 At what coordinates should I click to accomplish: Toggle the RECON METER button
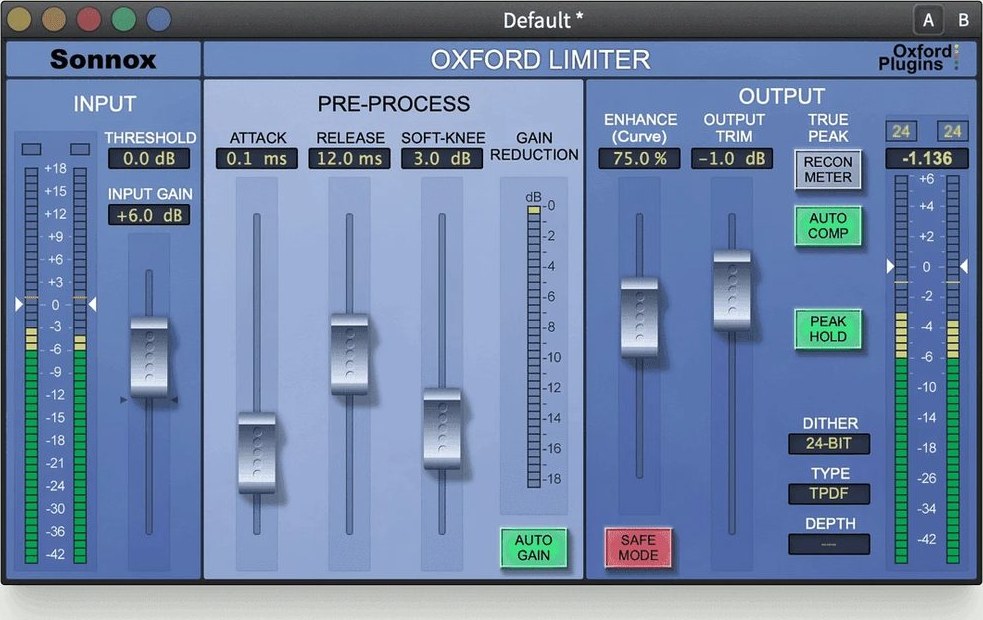828,169
